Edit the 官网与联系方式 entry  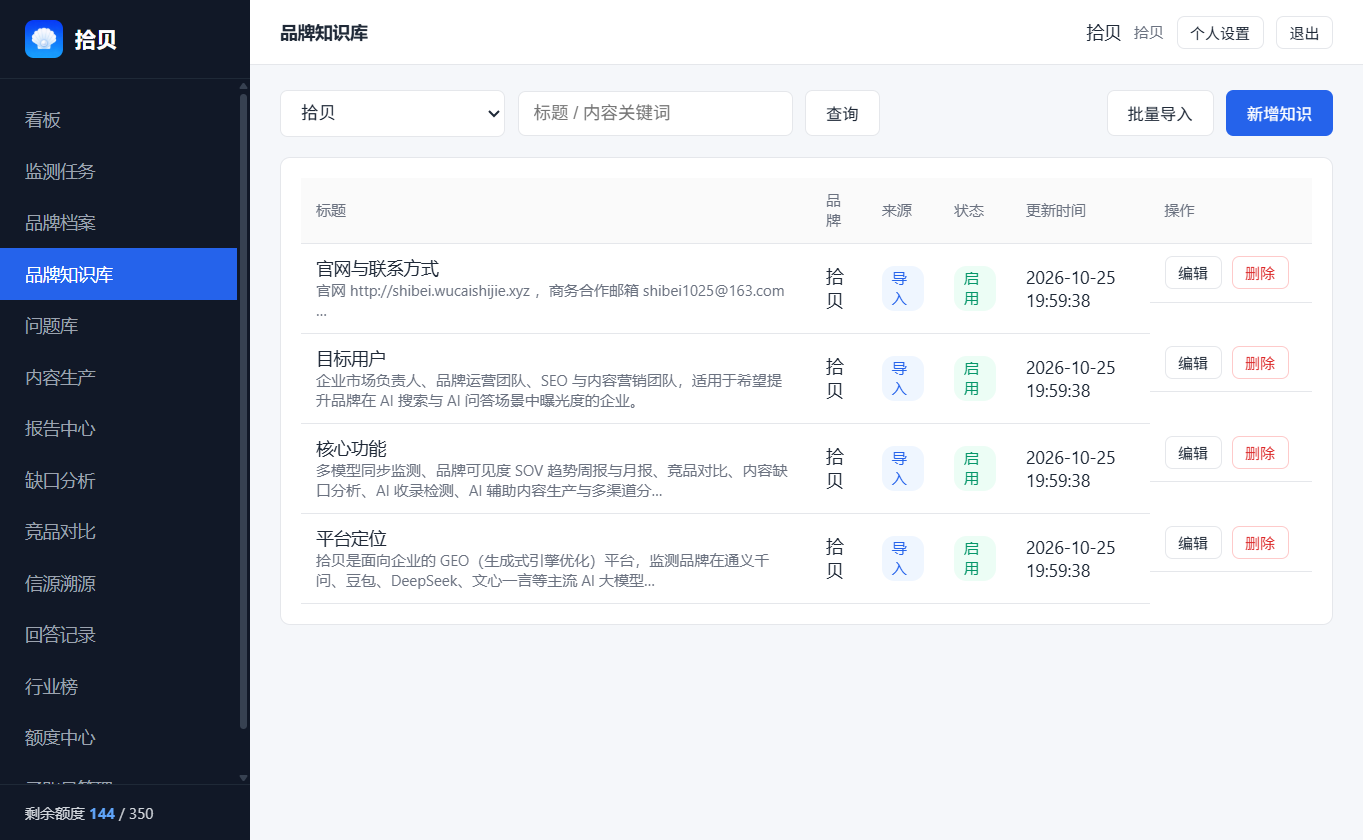1193,273
